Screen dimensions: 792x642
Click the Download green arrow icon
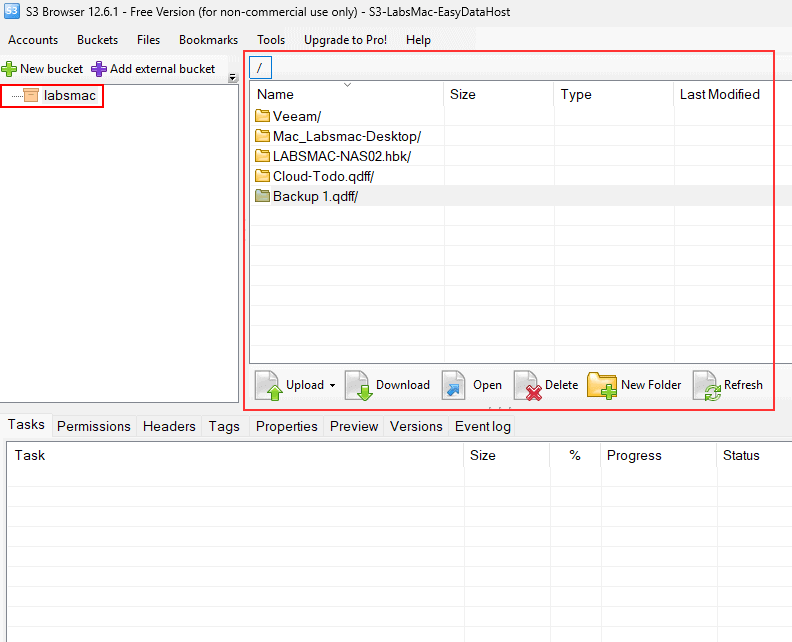[x=359, y=385]
